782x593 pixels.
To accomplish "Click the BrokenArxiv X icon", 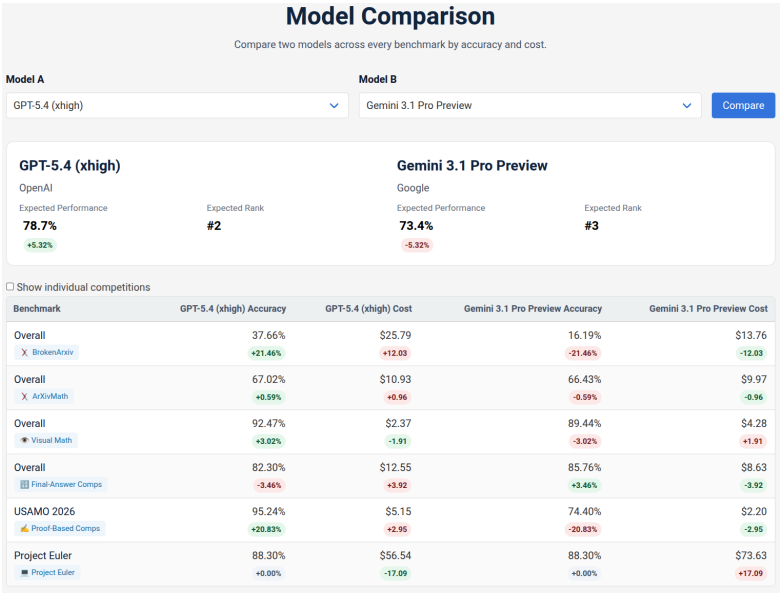I will click(24, 352).
